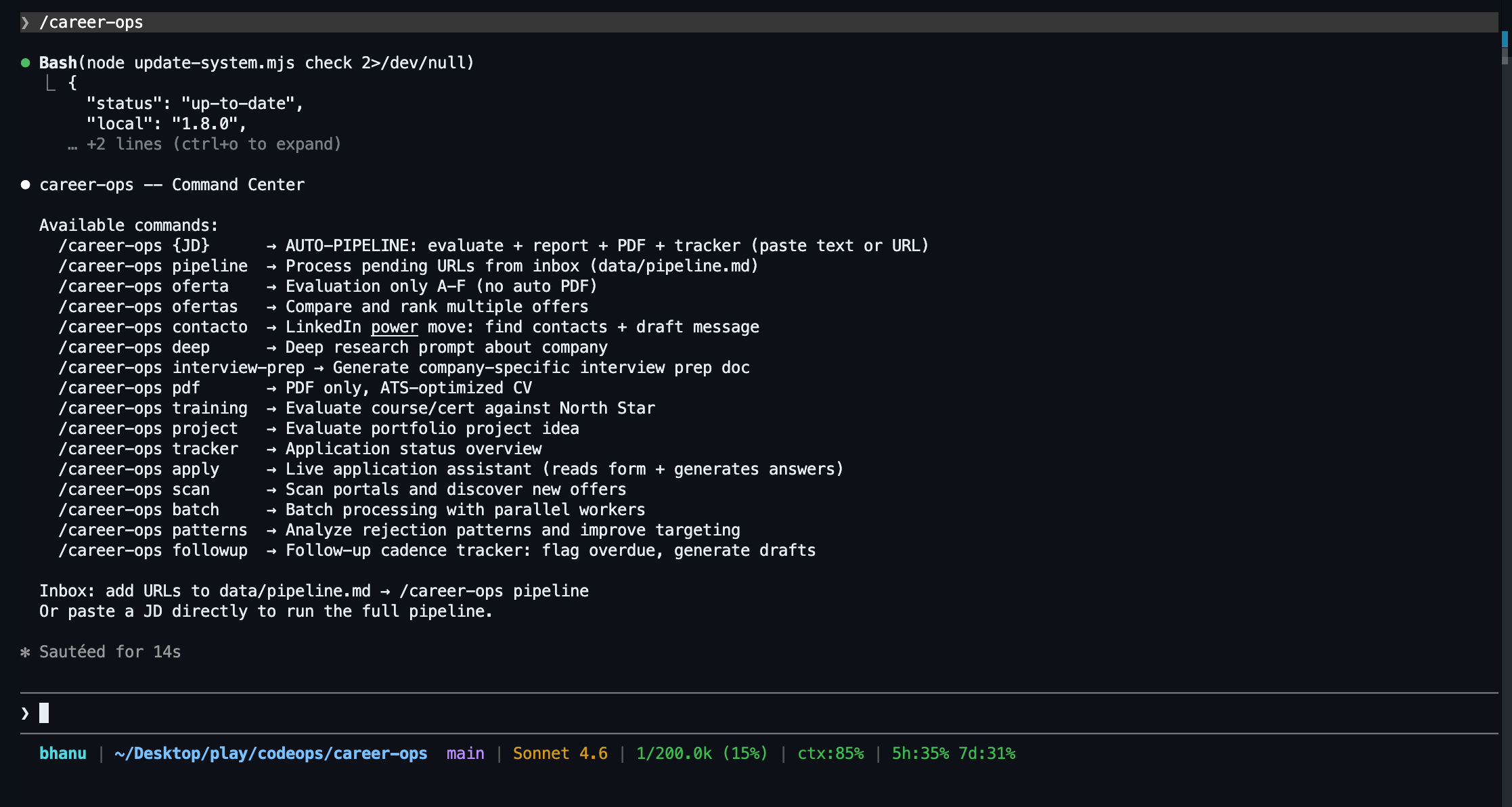Click the '/career-ops' command header line
Screen dimensions: 1512x807
click(x=759, y=22)
